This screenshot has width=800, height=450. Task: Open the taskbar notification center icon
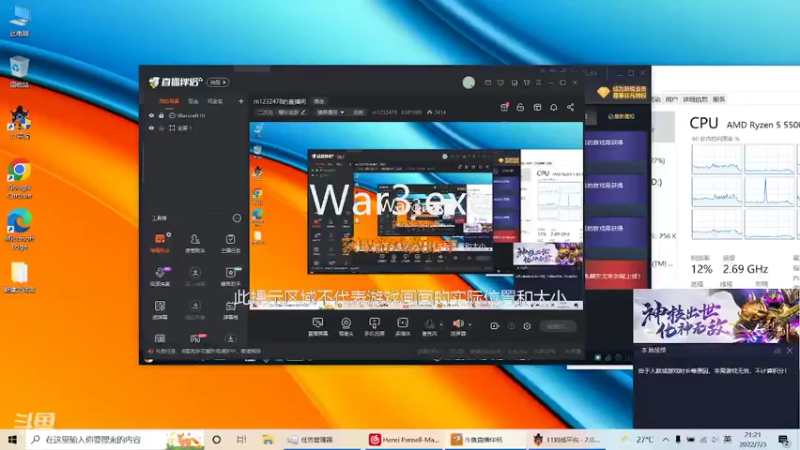tap(784, 439)
